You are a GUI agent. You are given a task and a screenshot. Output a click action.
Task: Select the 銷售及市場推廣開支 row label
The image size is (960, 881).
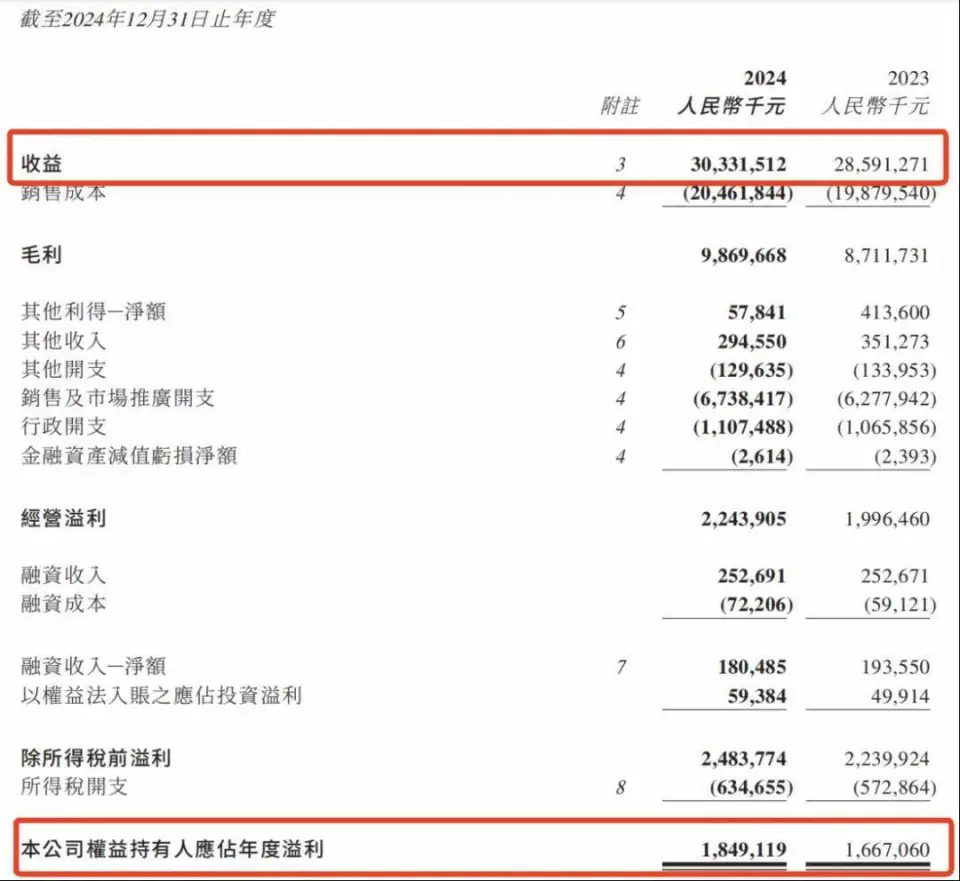117,398
